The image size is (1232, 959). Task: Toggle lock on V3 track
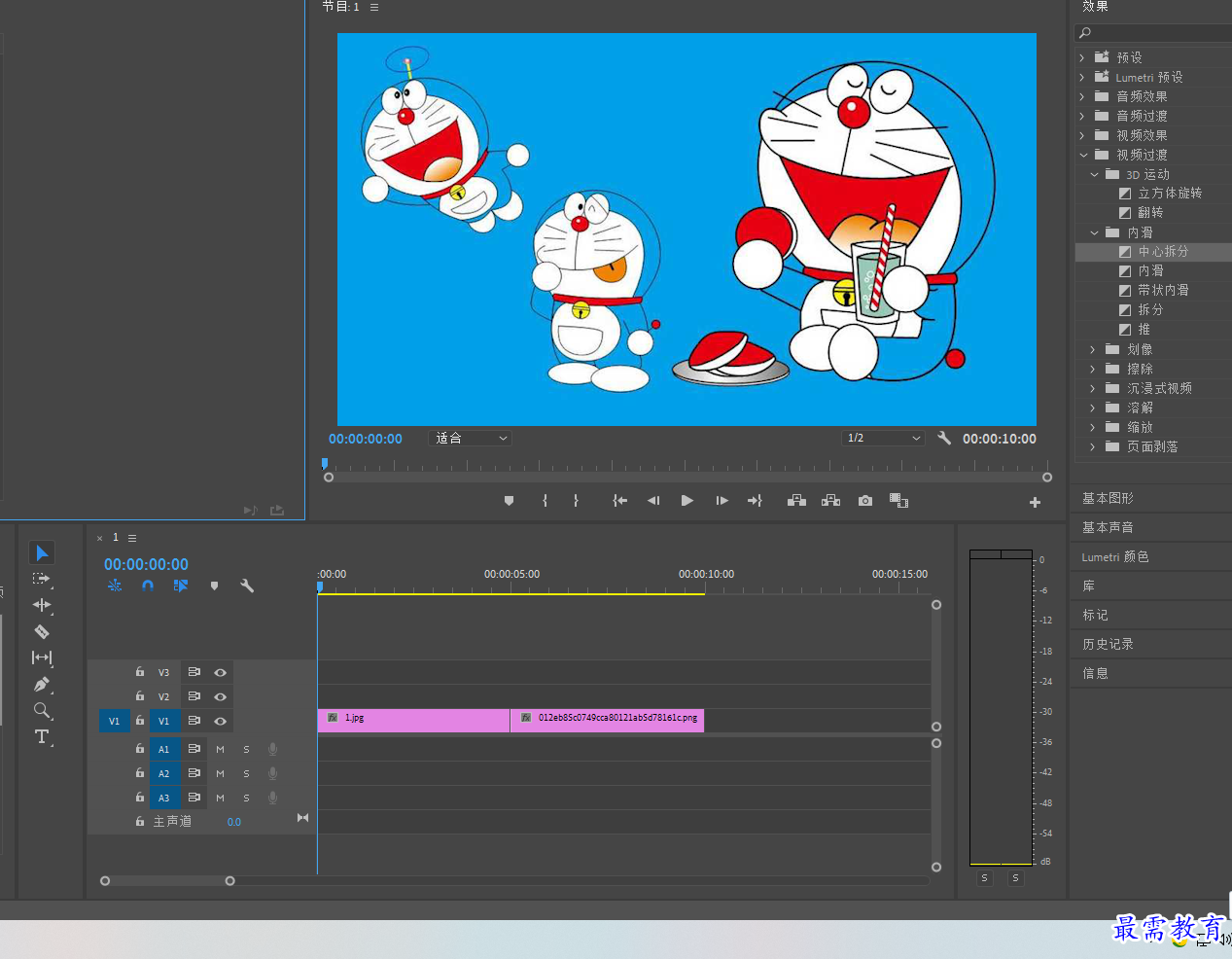pos(140,672)
